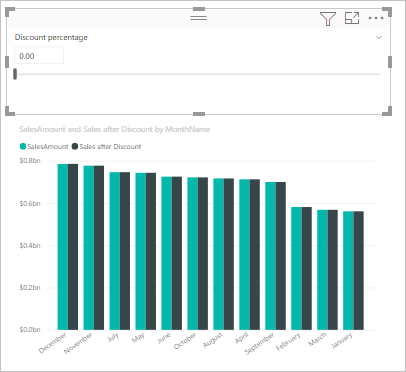Image resolution: width=406 pixels, height=372 pixels.
Task: Select March's dark Sales after Discount bar
Action: pyautogui.click(x=333, y=270)
